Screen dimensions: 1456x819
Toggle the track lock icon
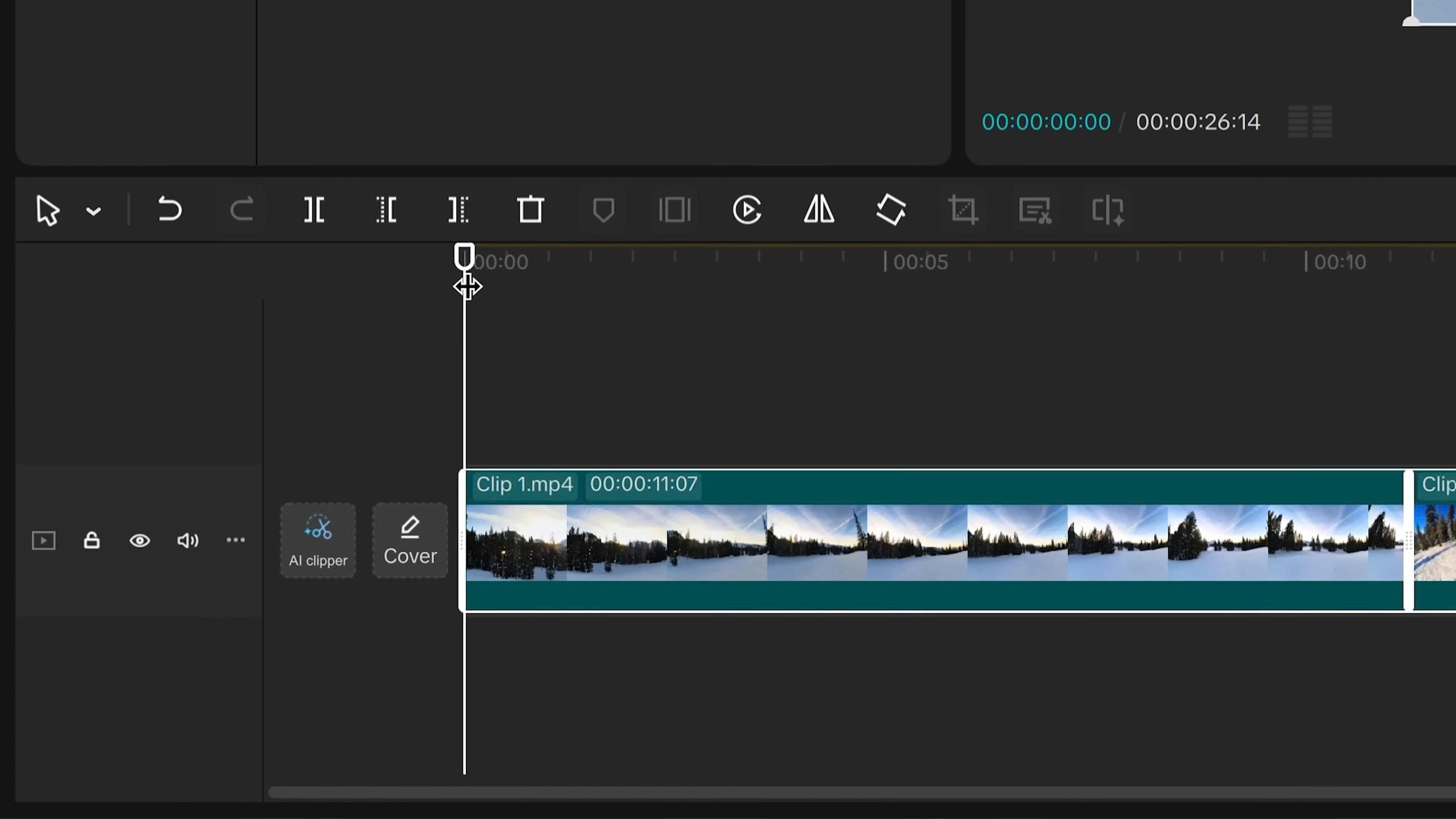[92, 540]
